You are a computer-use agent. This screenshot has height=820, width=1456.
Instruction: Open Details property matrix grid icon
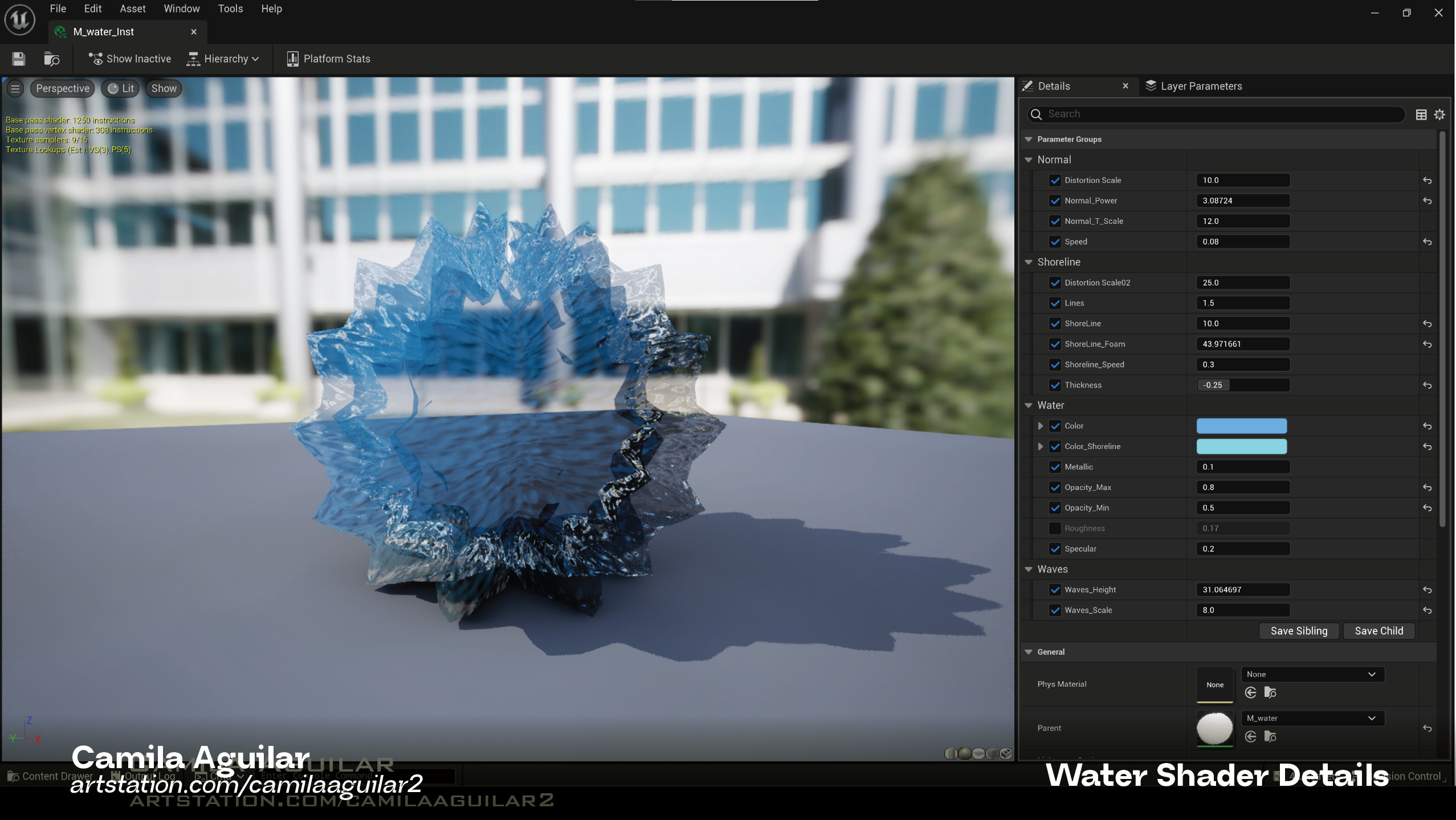[1421, 115]
